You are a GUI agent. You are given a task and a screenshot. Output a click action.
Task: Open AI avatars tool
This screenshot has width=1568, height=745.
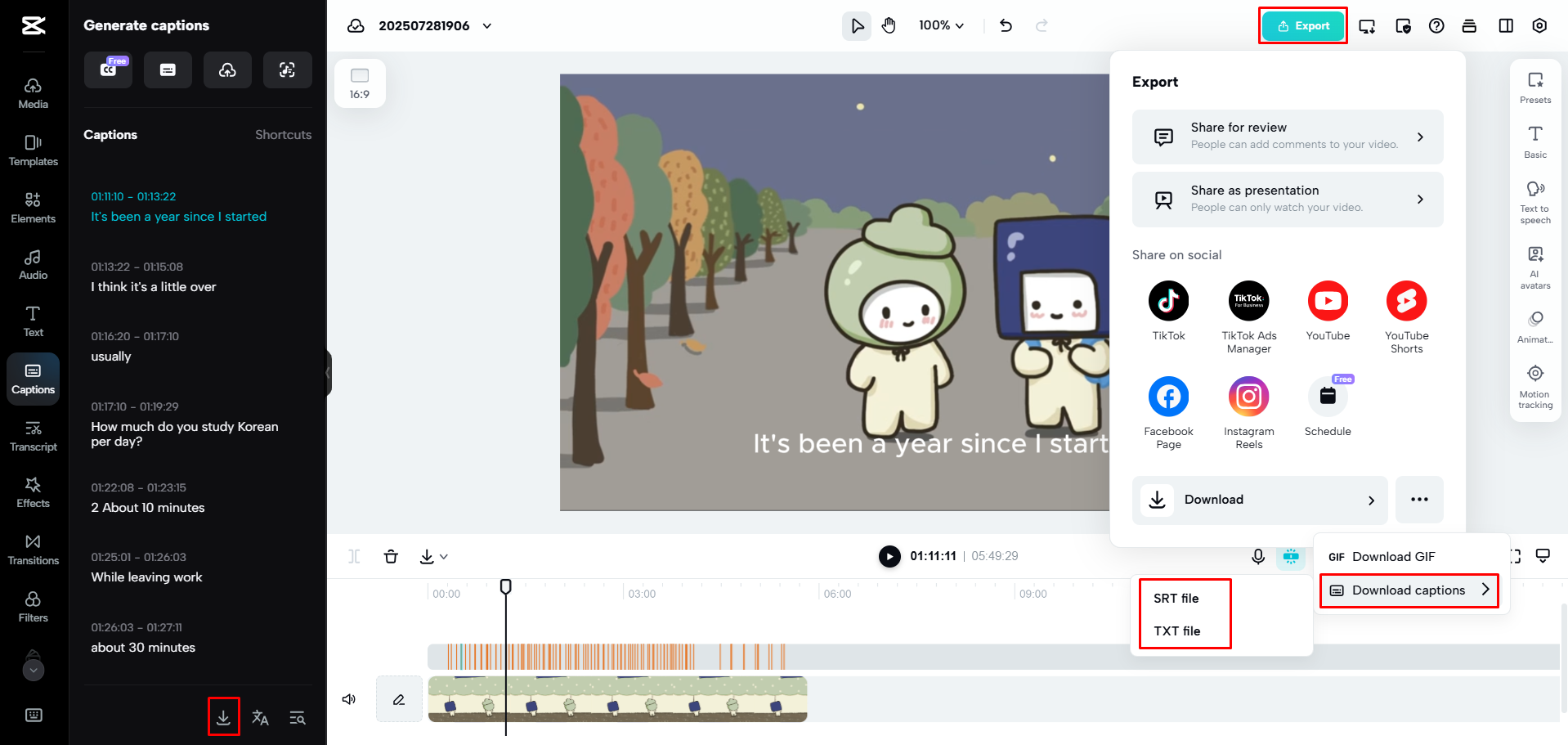(1535, 267)
